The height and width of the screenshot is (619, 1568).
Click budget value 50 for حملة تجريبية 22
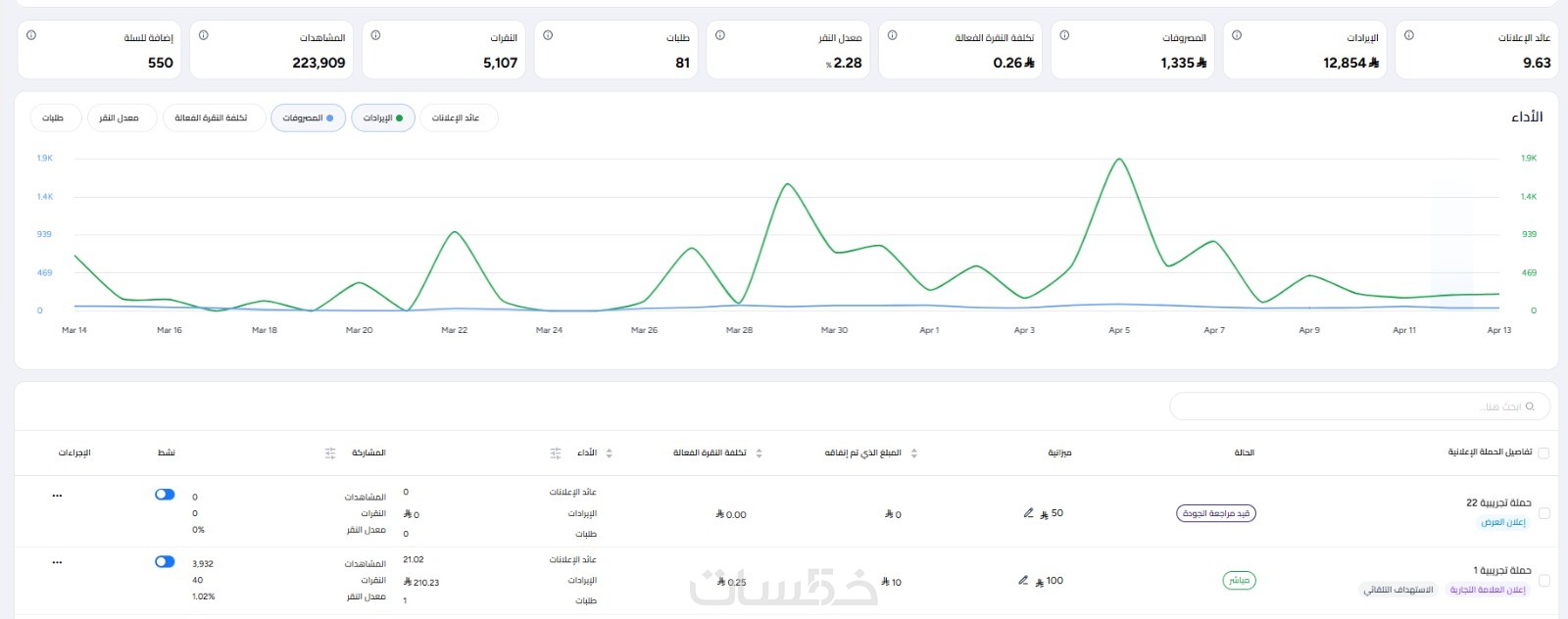coord(1057,513)
